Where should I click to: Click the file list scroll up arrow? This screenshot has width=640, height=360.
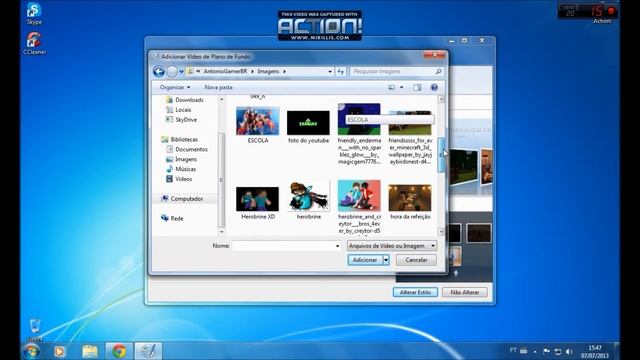tap(441, 99)
